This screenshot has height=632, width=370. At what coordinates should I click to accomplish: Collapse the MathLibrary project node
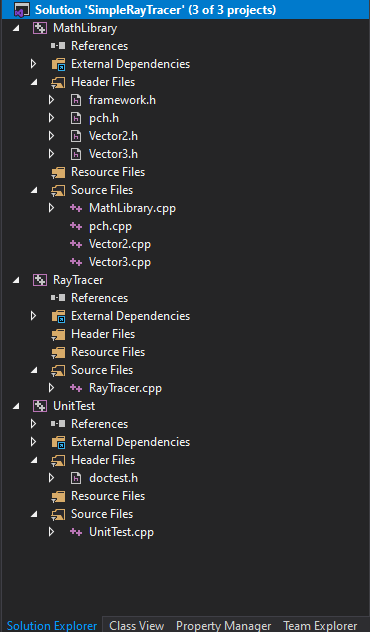[16, 29]
